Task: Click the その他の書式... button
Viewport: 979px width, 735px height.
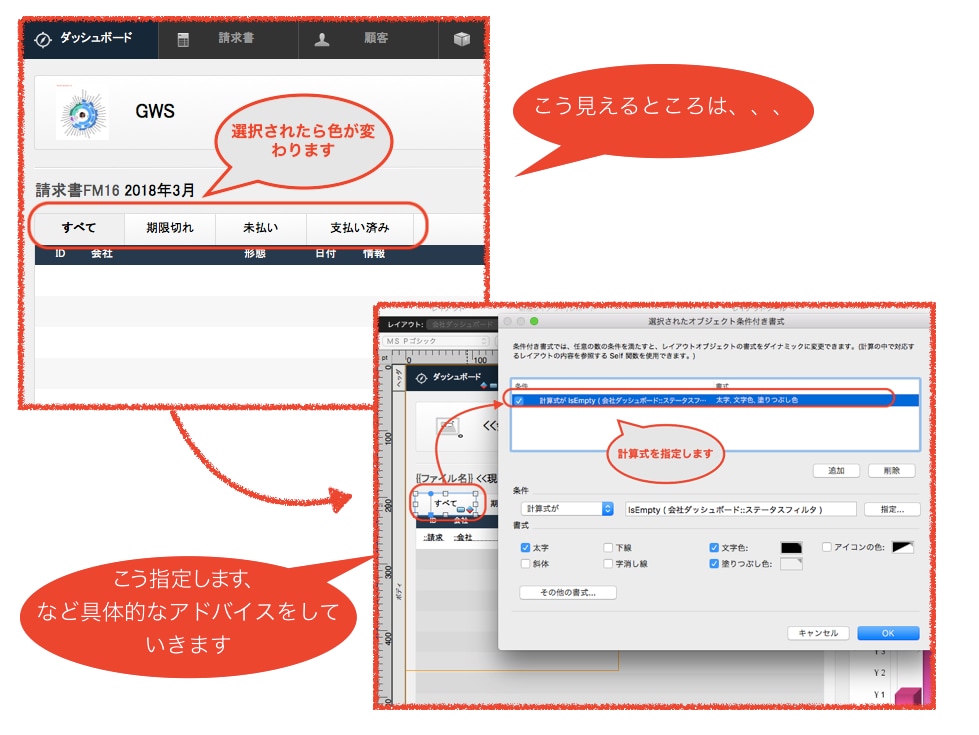Action: pos(568,593)
